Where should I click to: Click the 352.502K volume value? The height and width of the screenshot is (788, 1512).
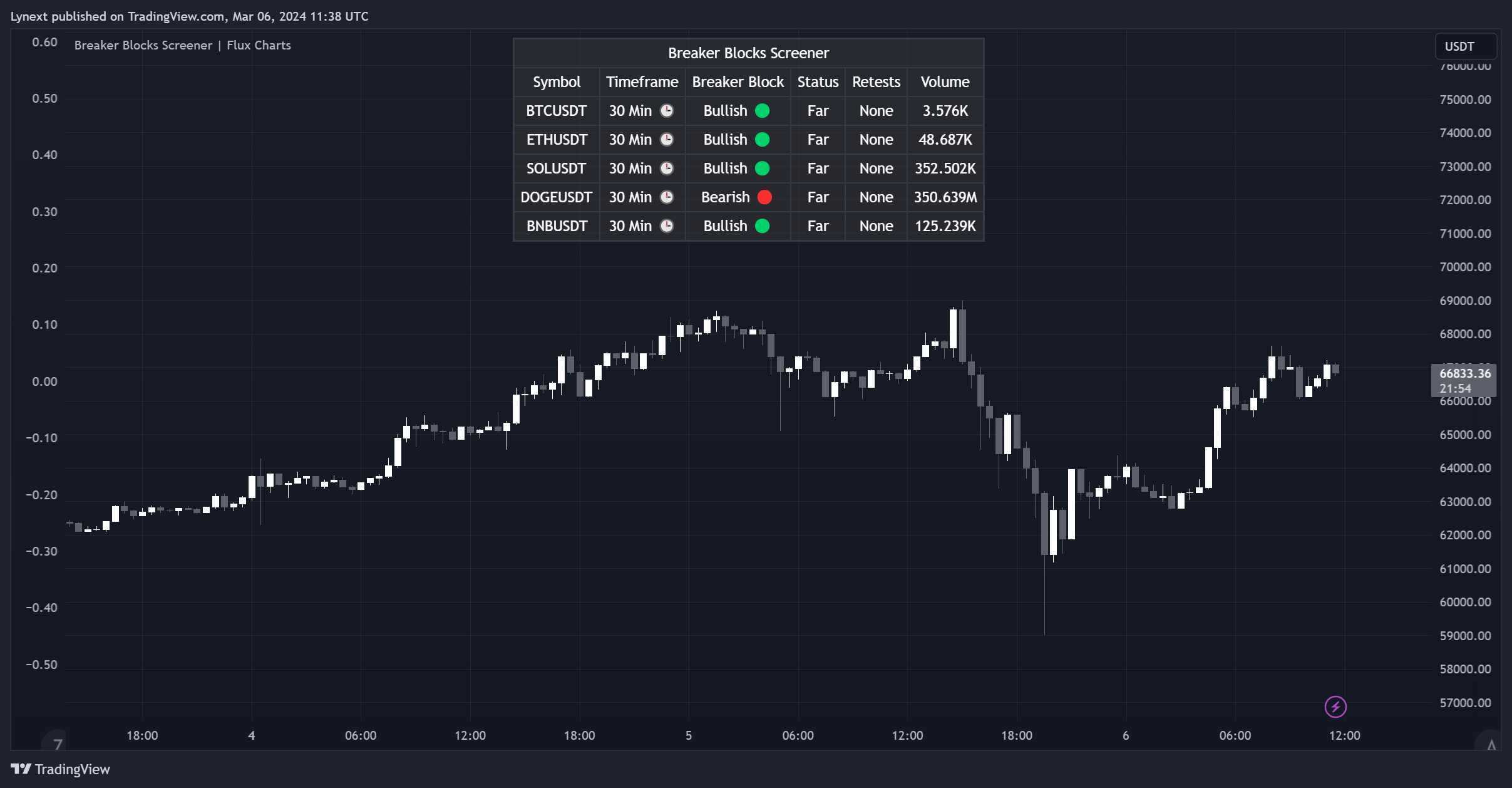(x=945, y=168)
